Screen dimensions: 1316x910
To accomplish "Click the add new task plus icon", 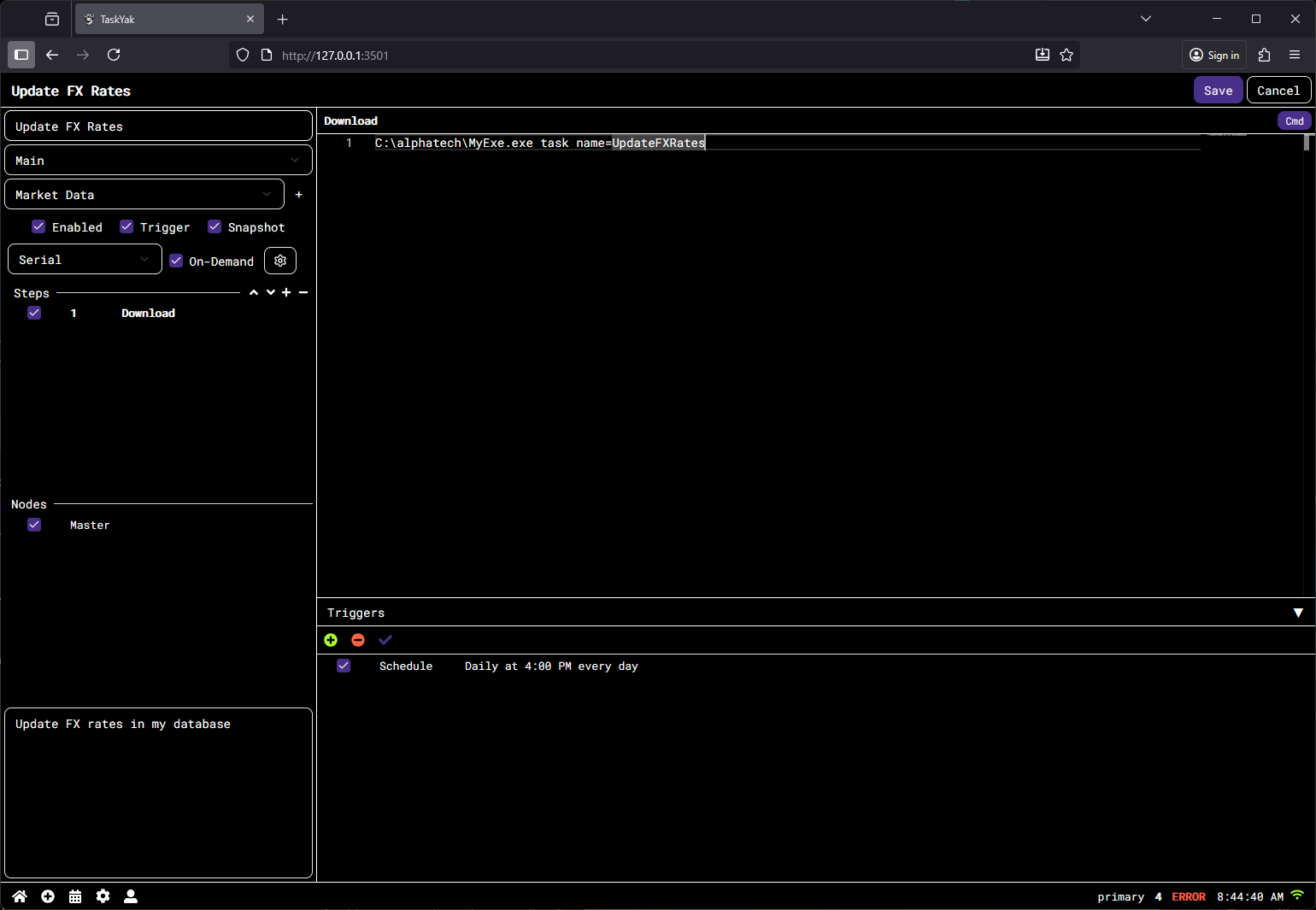I will (x=47, y=895).
